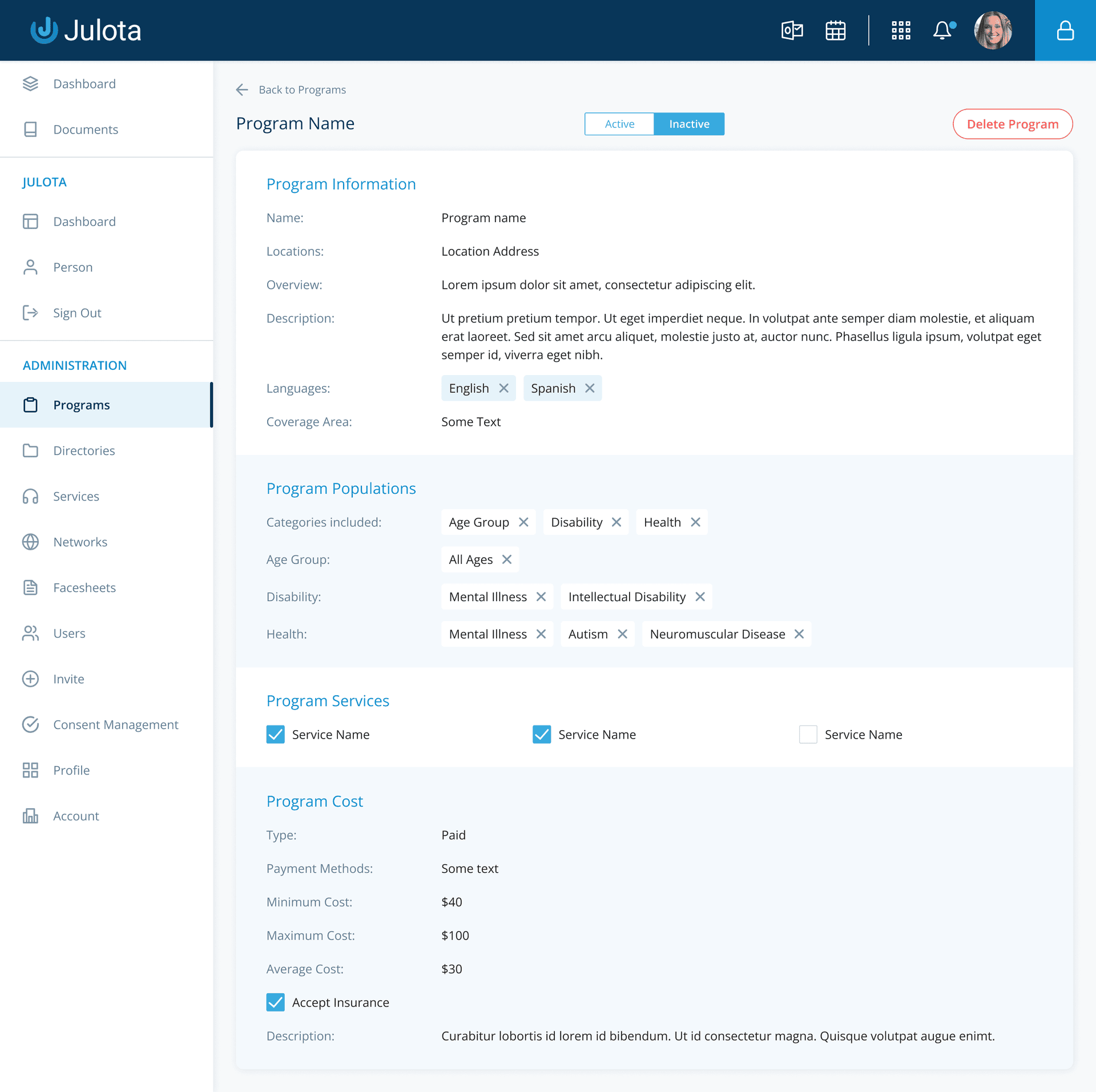Switch program status to Active

pyautogui.click(x=619, y=124)
